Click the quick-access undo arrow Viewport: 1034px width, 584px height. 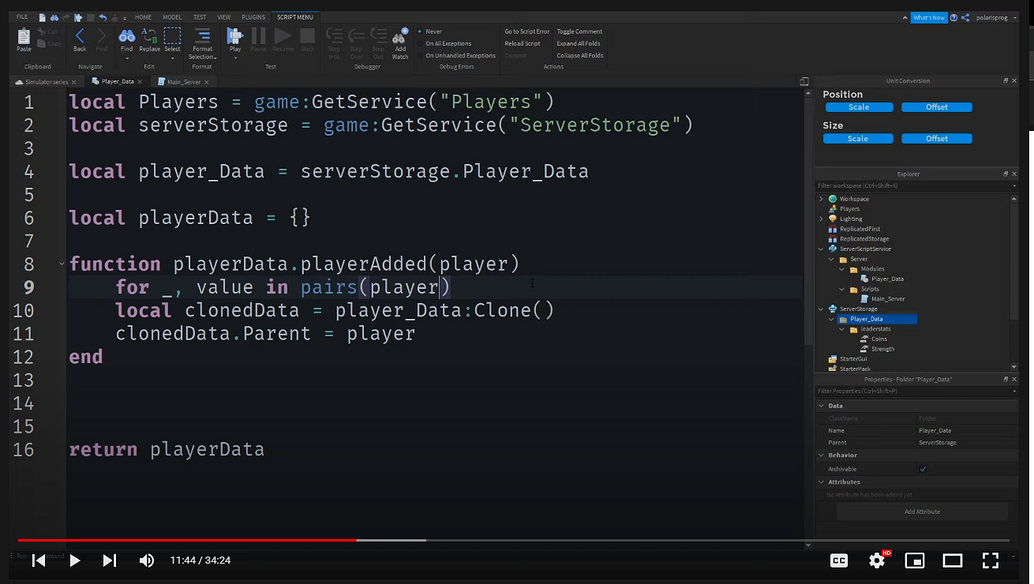pyautogui.click(x=103, y=17)
